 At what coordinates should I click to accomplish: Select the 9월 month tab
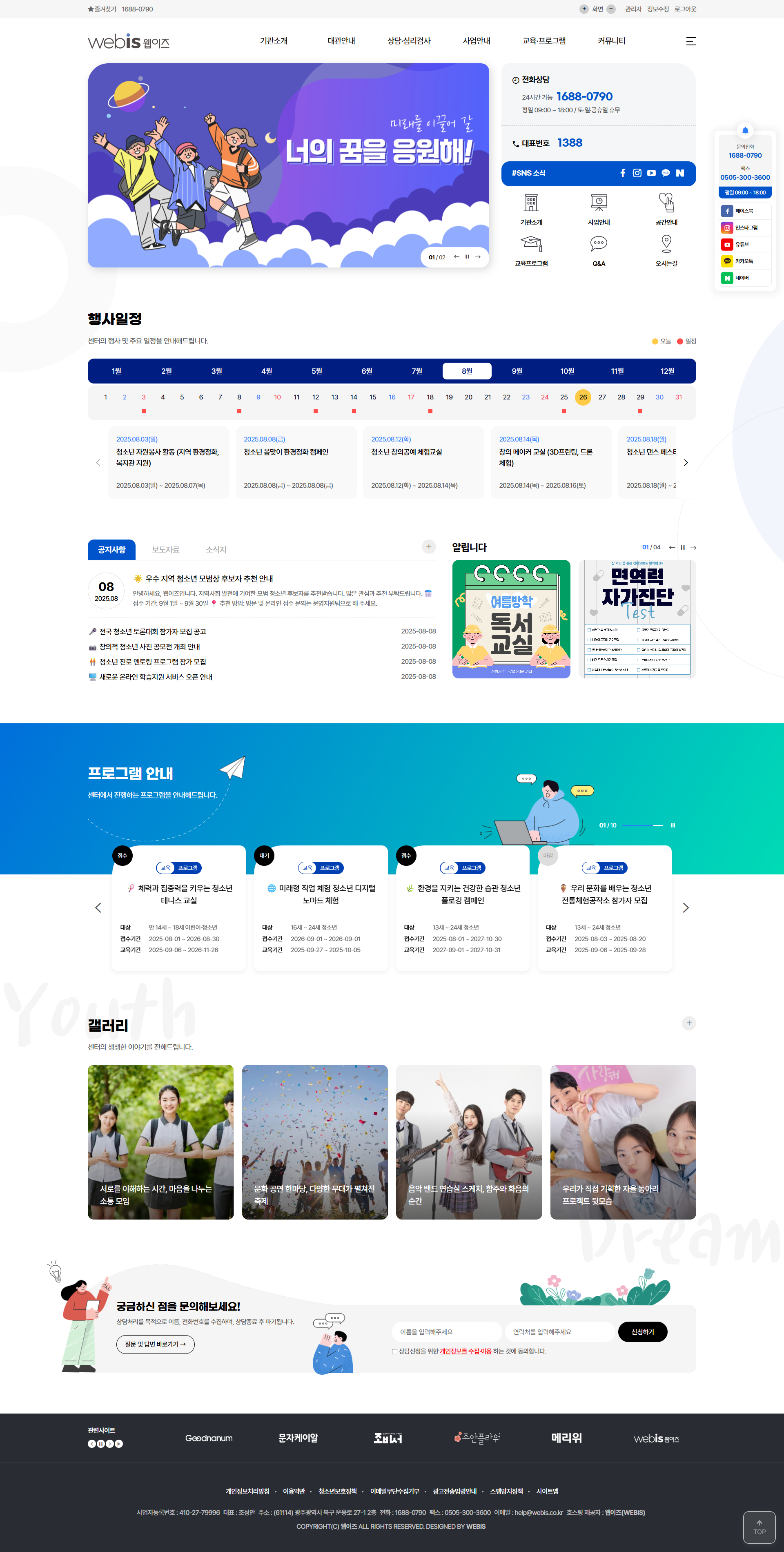tap(517, 371)
